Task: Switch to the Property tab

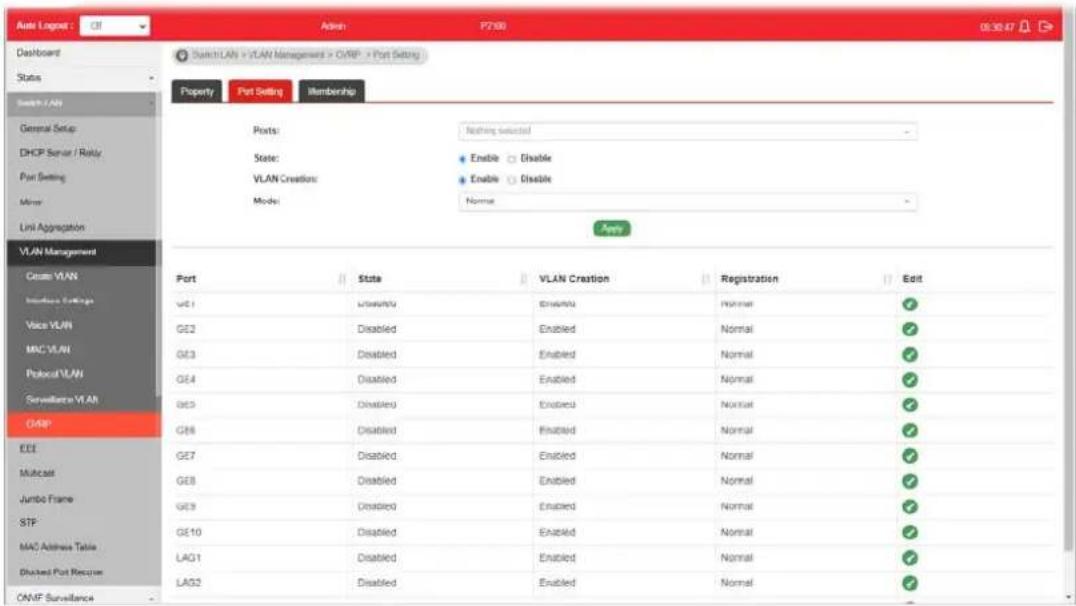Action: tap(197, 91)
